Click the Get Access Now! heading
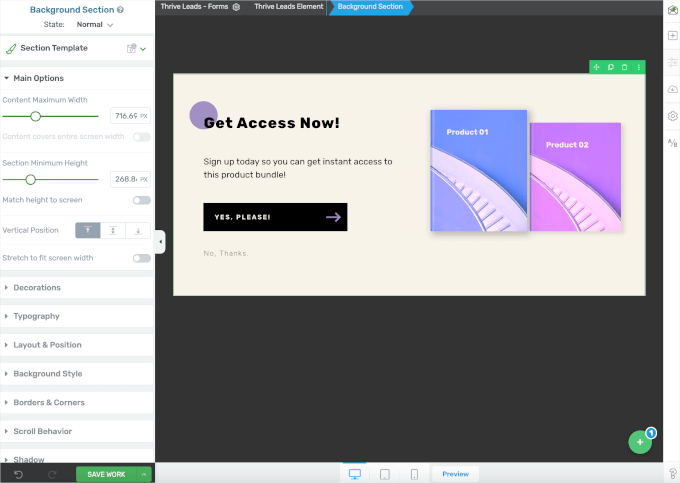Viewport: 680px width, 483px height. [271, 123]
